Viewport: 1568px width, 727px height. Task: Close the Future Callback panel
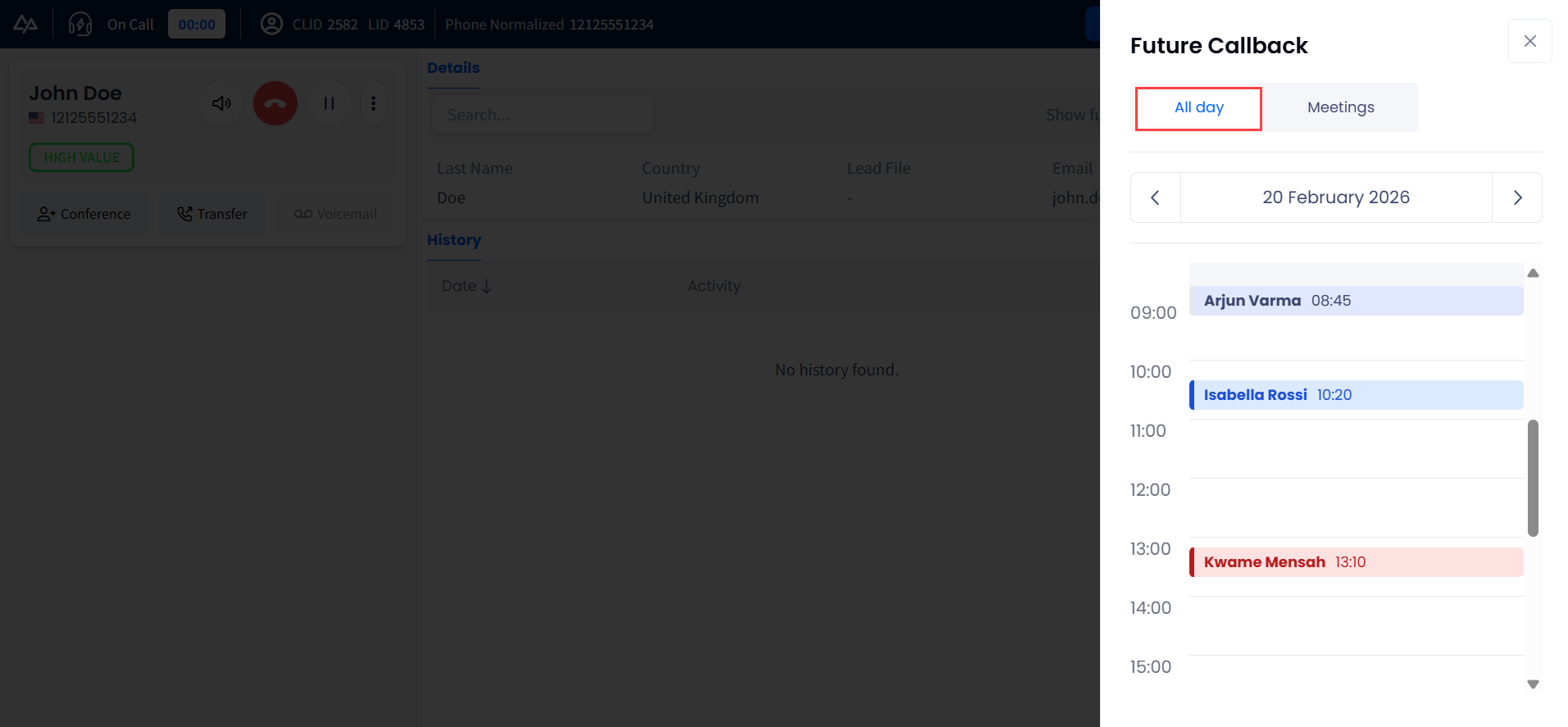[x=1529, y=40]
